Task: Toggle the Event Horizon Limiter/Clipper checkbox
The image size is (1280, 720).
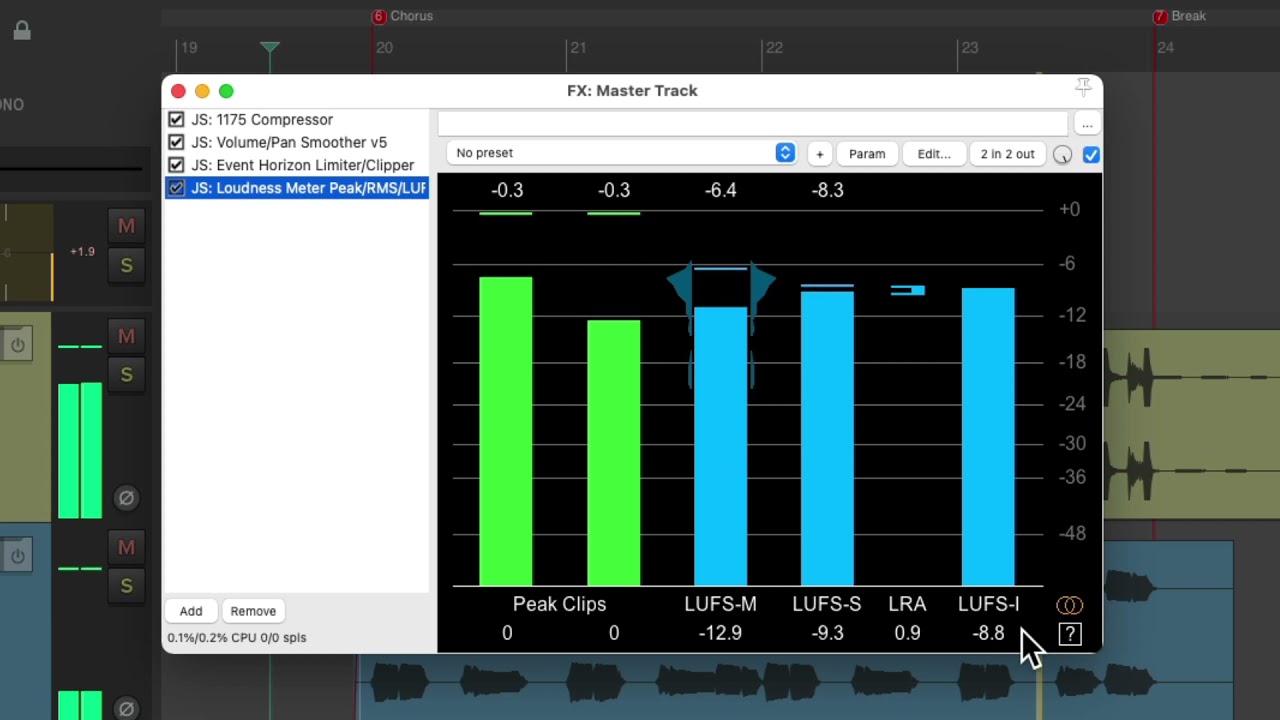Action: (x=176, y=165)
